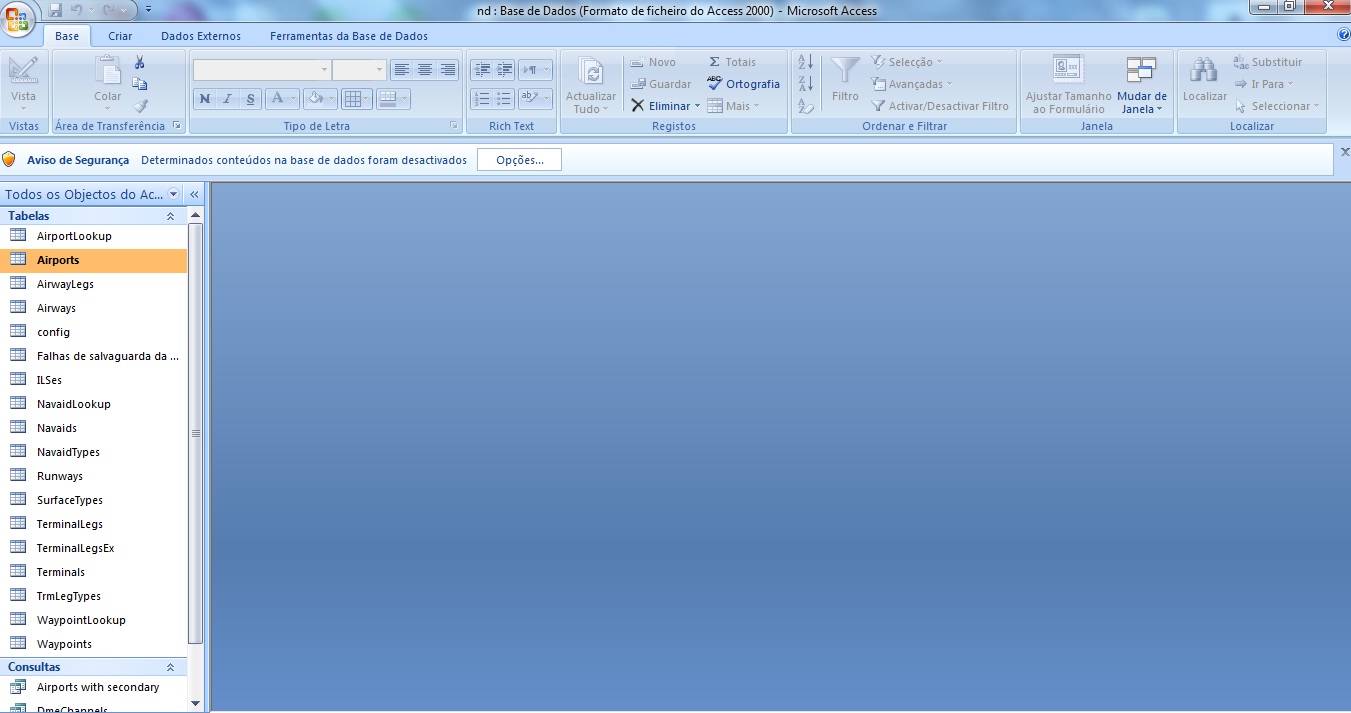
Task: Click the sort ascending A-Z icon
Action: coord(806,62)
